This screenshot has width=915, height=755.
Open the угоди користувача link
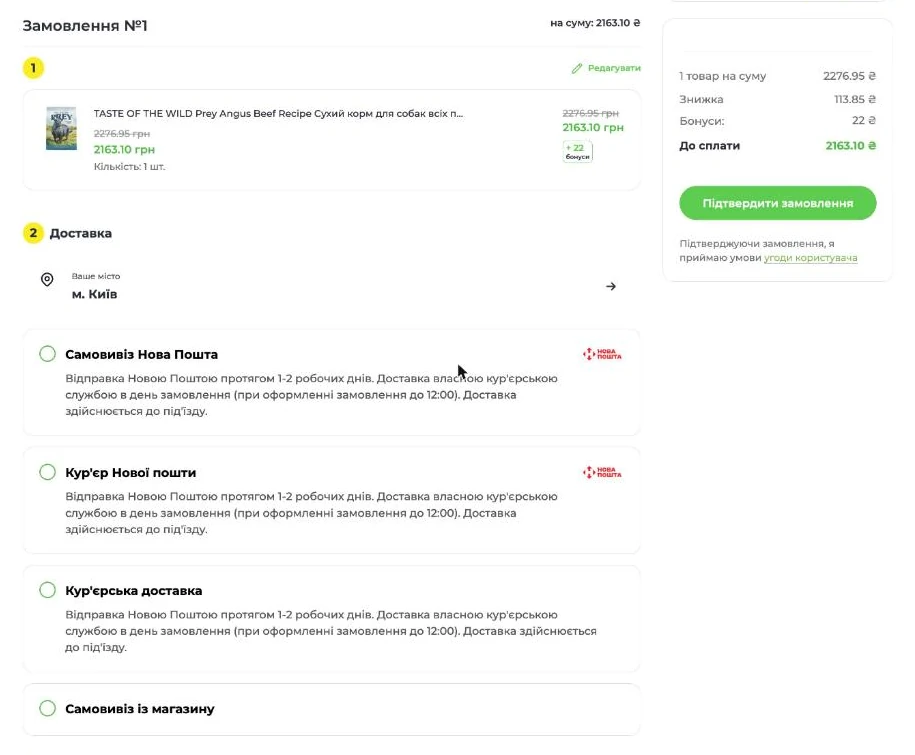pos(811,258)
